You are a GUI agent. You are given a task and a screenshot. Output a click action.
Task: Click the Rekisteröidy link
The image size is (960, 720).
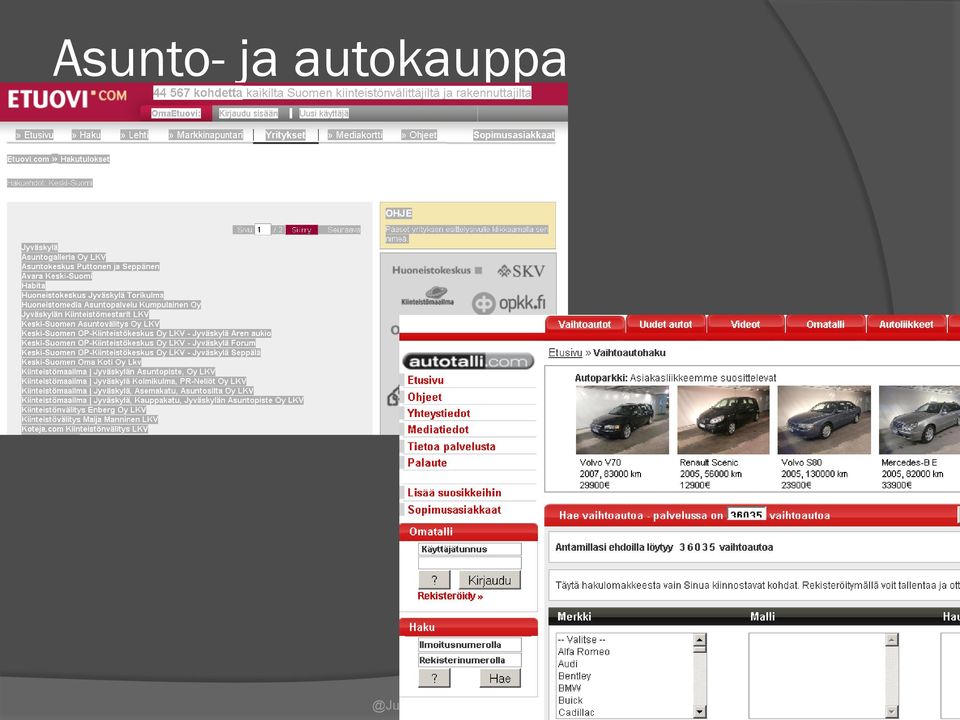point(450,596)
